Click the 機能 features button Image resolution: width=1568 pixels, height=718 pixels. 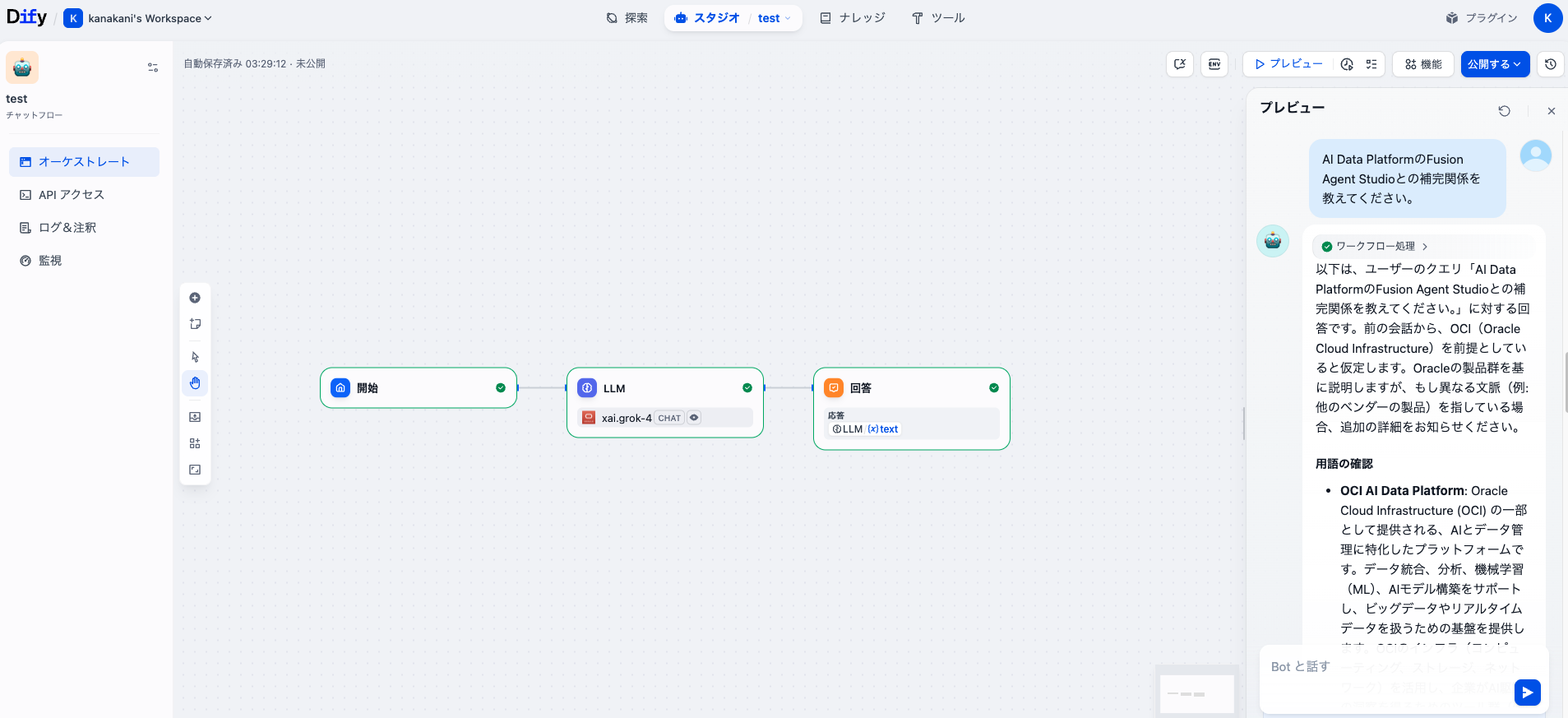coord(1423,64)
